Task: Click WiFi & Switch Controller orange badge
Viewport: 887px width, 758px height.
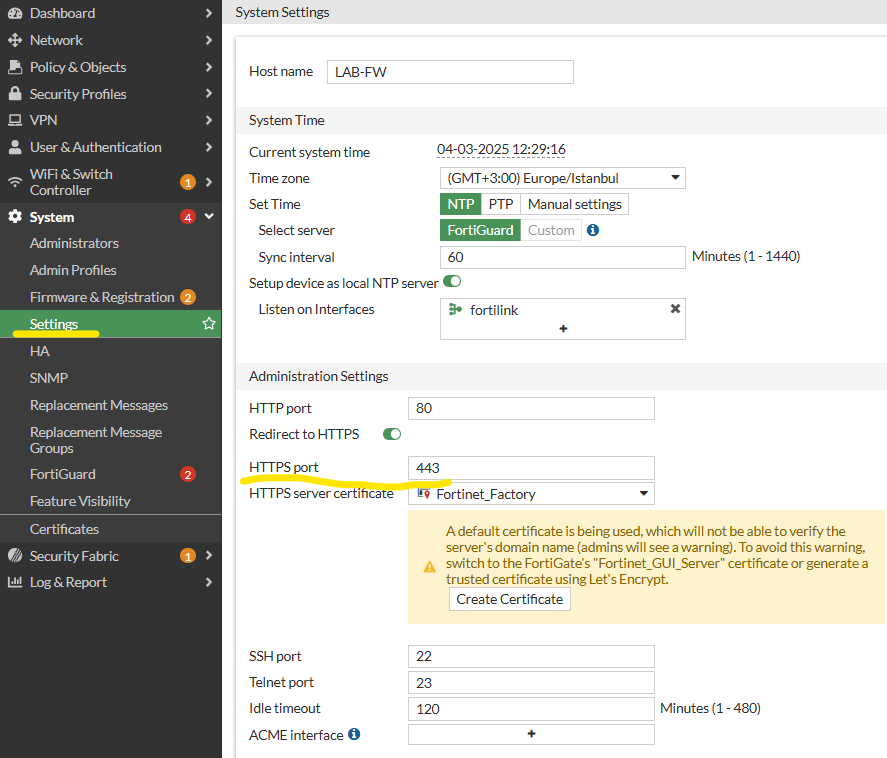Action: (x=188, y=182)
